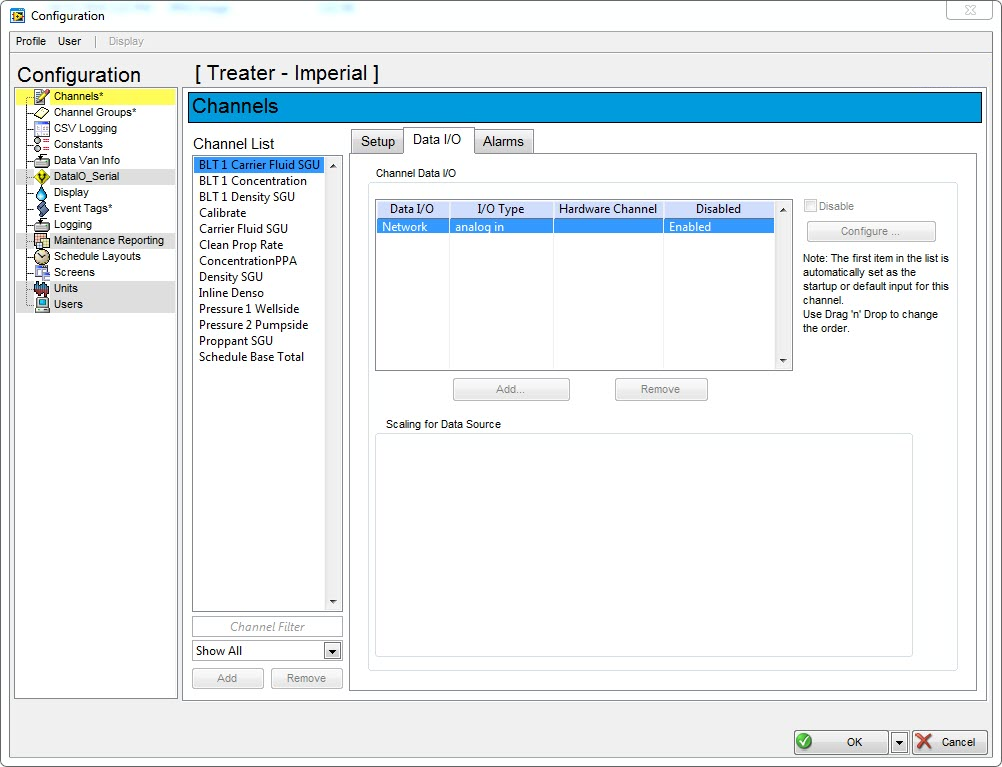Screen dimensions: 1002x767
Task: Click the Maintenance Reporting calendar icon
Action: pos(41,240)
